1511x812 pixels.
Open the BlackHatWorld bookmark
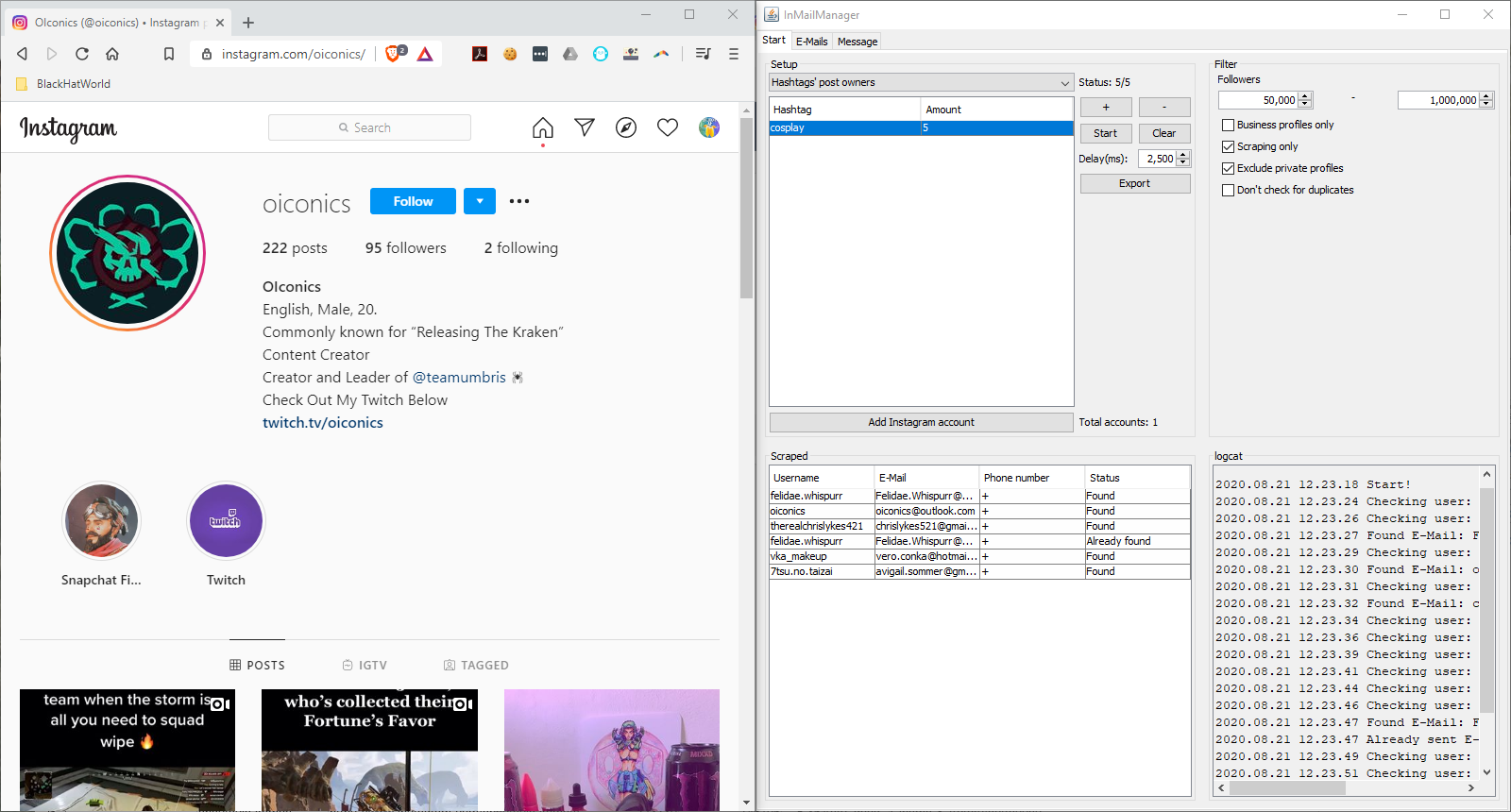pos(63,84)
